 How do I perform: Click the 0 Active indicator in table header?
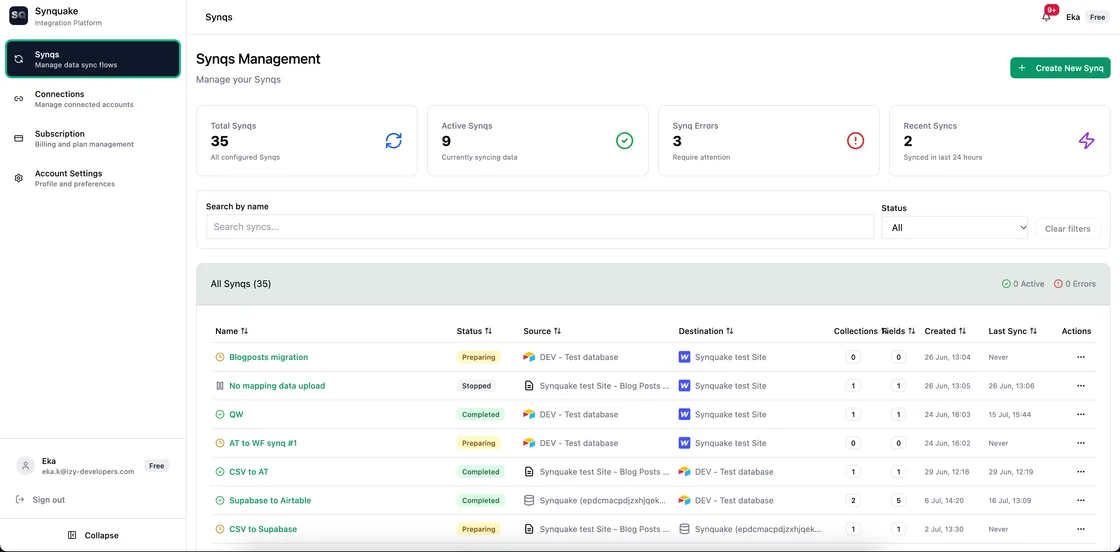click(x=1023, y=283)
